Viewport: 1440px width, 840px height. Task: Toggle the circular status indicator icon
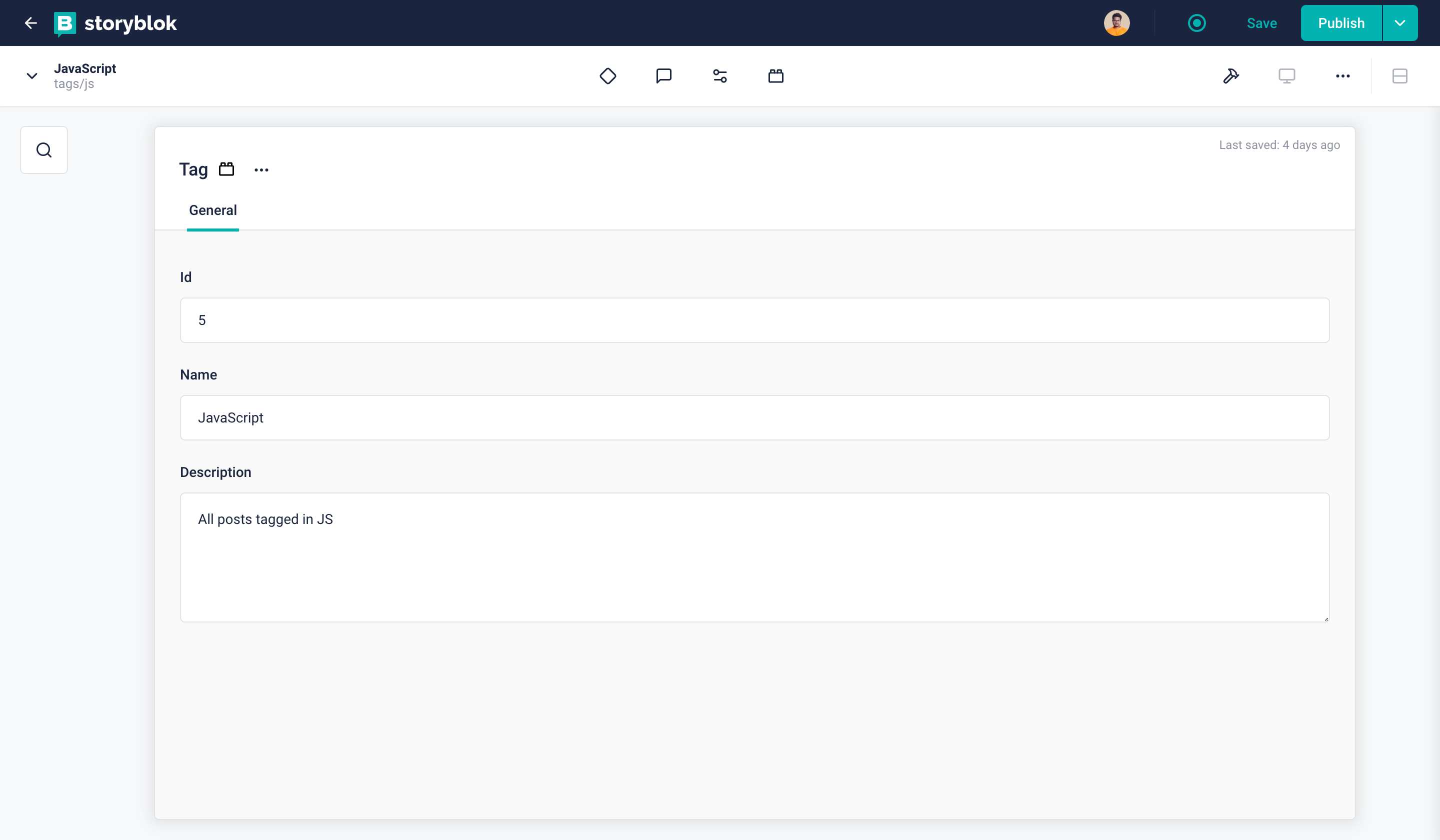click(x=1196, y=23)
